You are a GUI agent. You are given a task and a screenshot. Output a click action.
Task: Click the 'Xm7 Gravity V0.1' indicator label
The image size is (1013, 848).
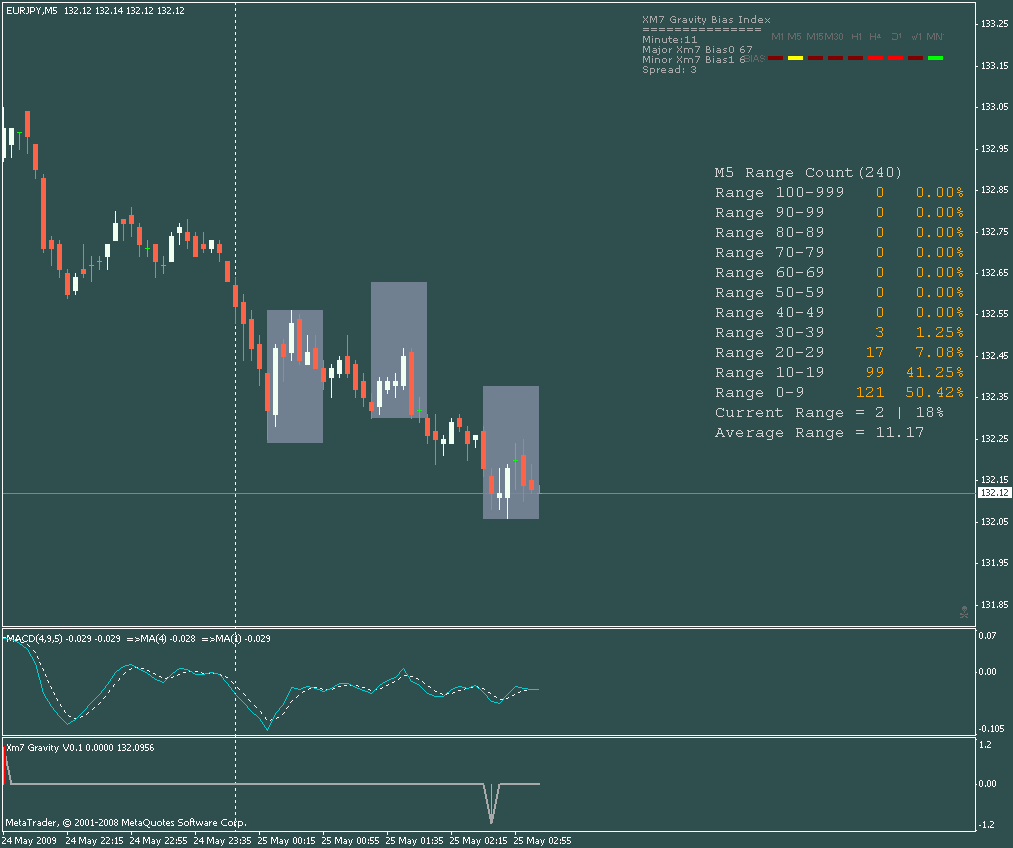(x=45, y=747)
